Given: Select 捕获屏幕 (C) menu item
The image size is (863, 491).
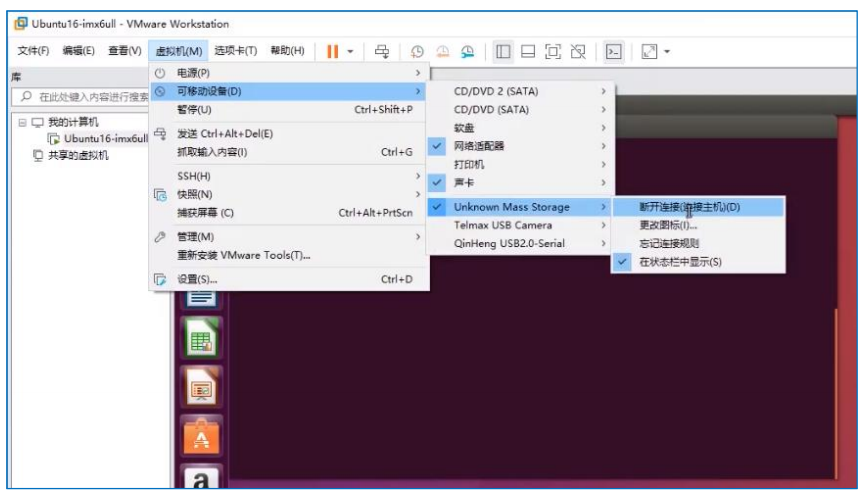Looking at the screenshot, I should pos(288,213).
